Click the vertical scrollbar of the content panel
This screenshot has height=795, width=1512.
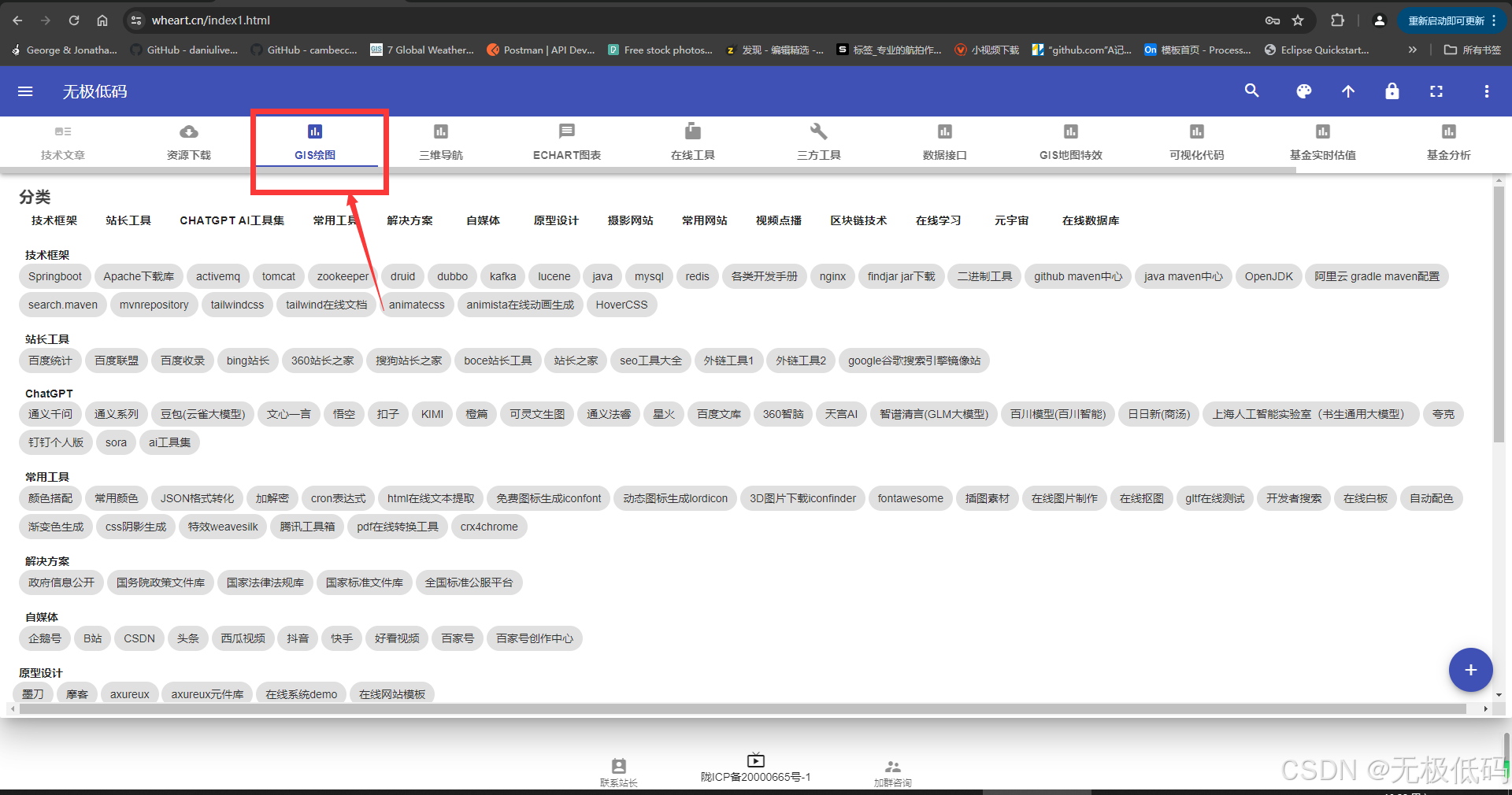click(1499, 315)
